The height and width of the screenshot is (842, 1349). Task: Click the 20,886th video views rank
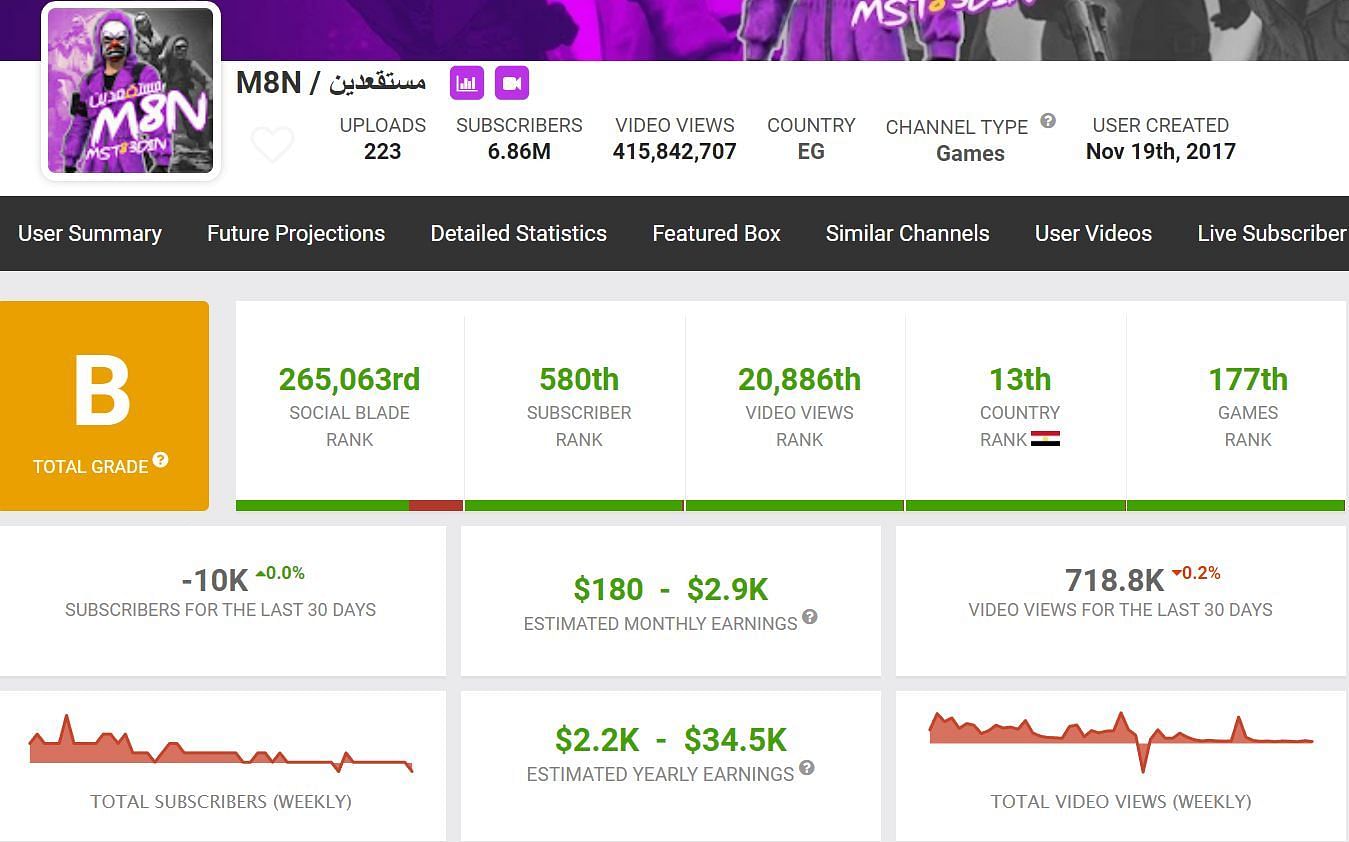click(x=799, y=379)
